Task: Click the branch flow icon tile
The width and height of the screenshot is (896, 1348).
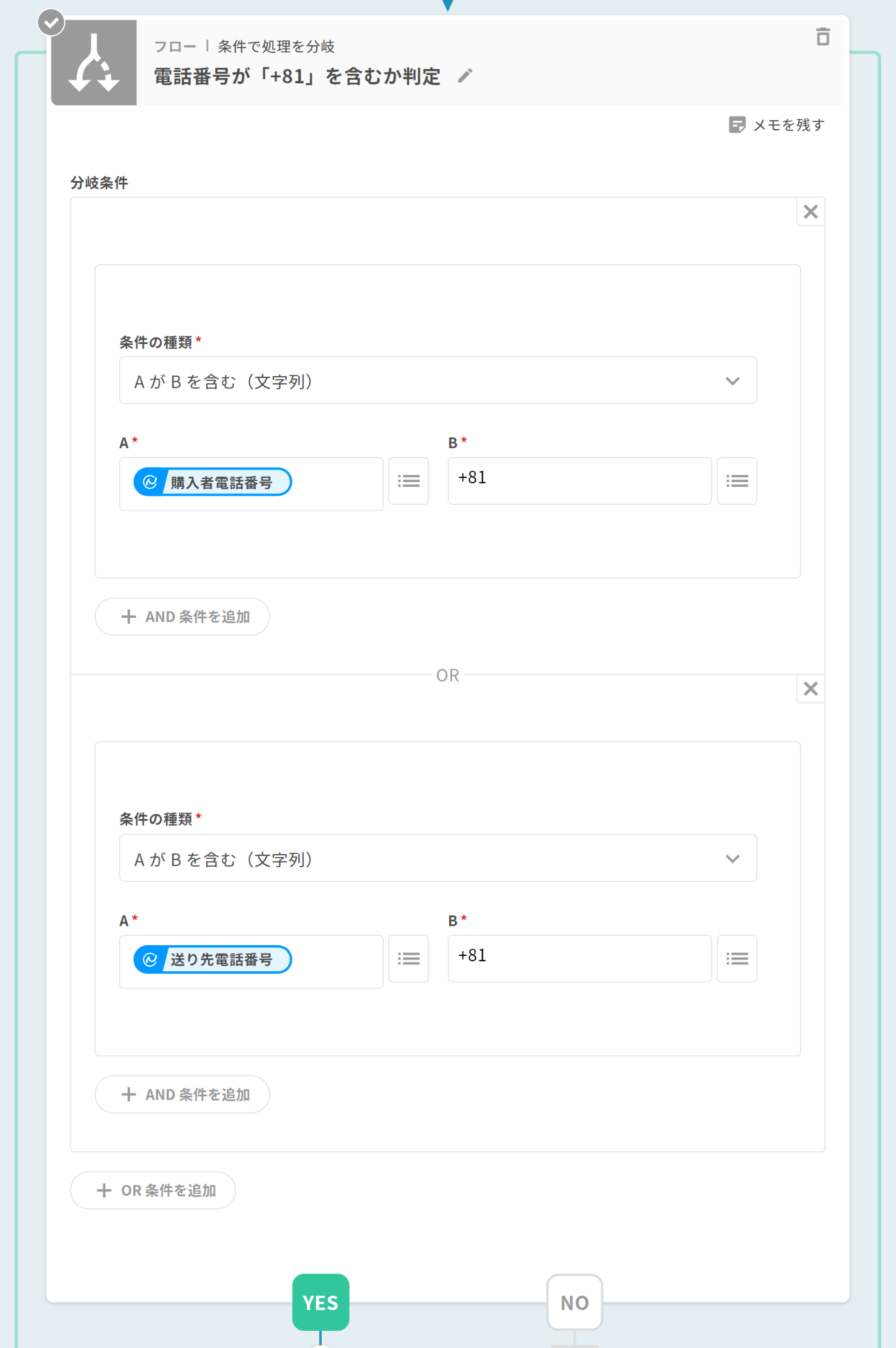Action: (x=94, y=63)
